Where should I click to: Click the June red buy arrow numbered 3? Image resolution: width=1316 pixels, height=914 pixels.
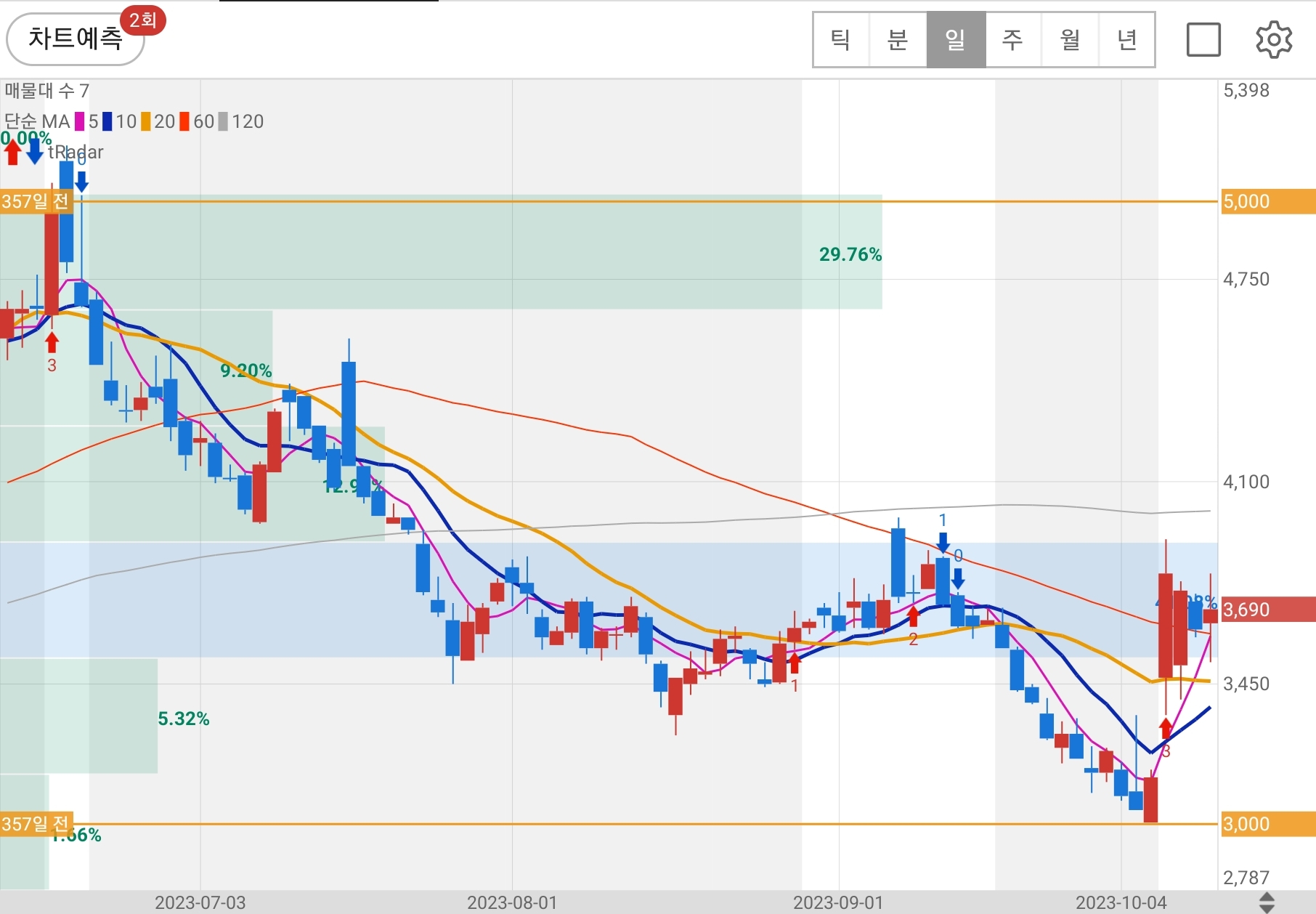tap(52, 342)
